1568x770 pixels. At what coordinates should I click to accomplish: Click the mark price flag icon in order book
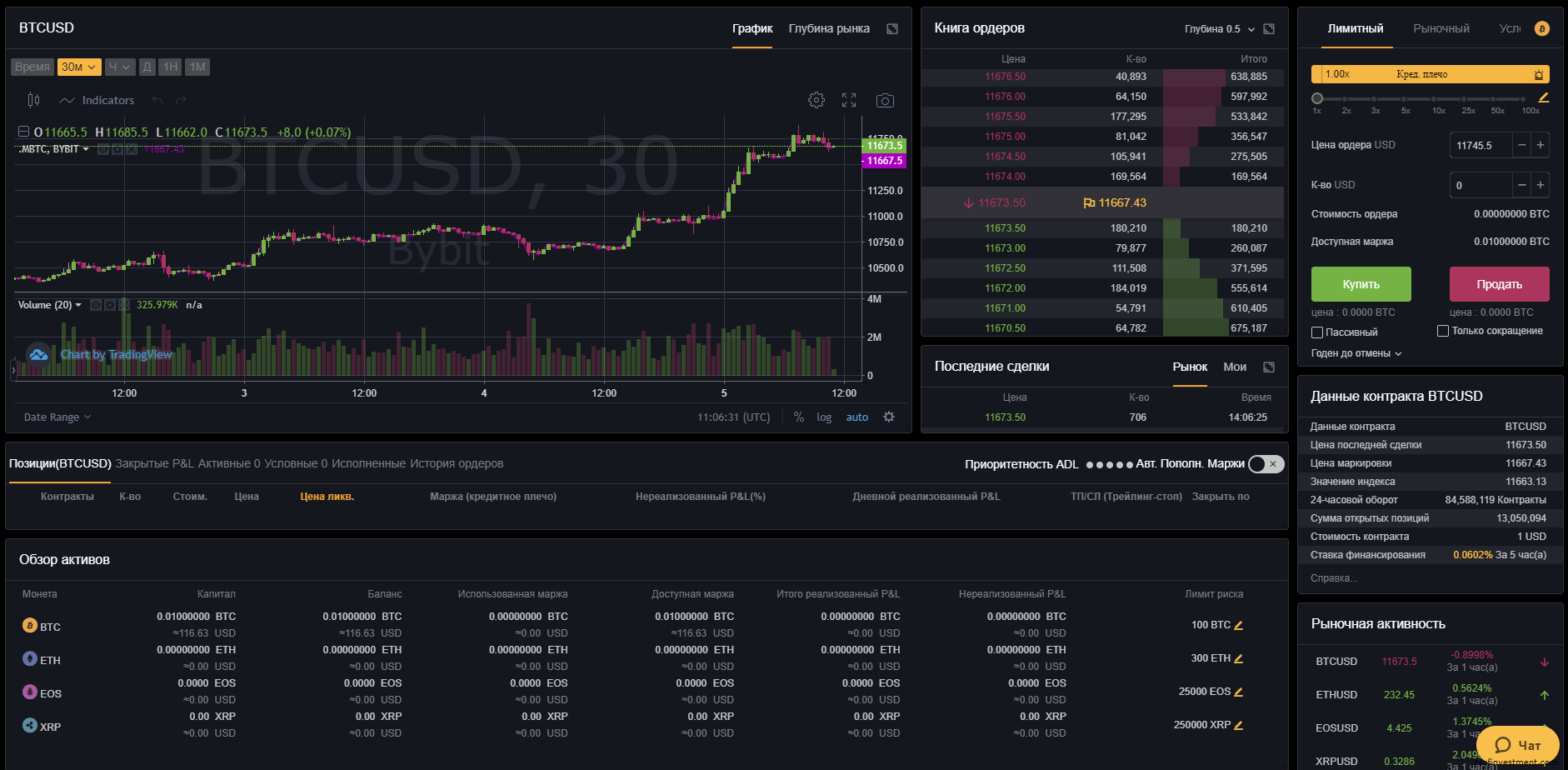tap(1088, 202)
